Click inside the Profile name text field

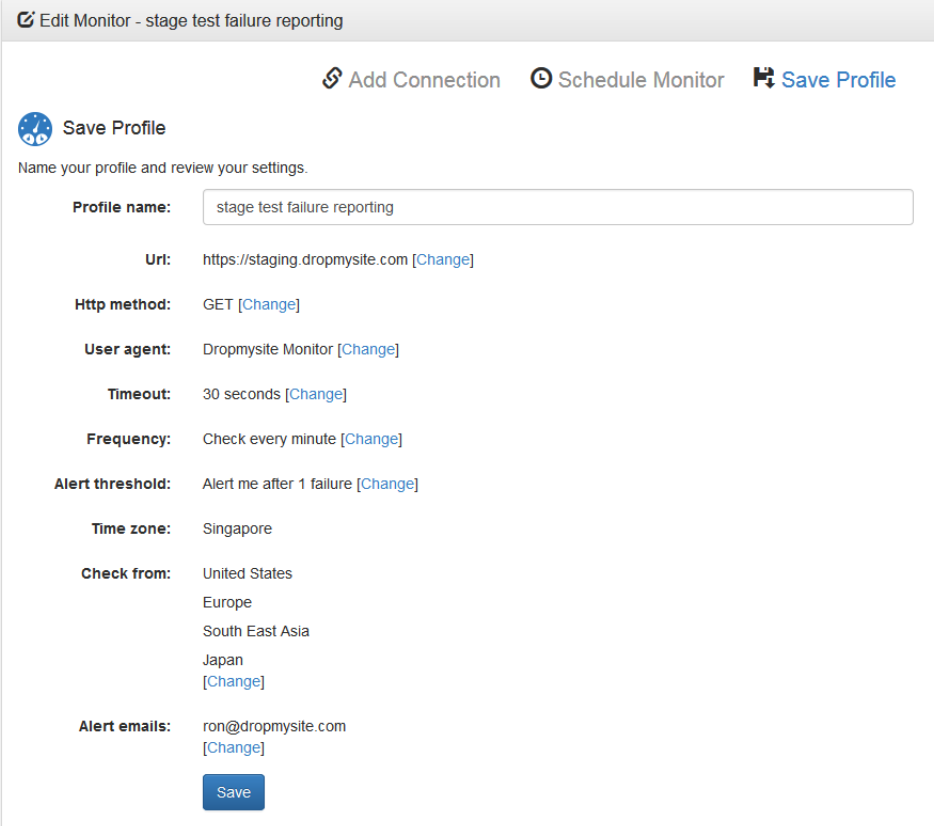[x=558, y=207]
